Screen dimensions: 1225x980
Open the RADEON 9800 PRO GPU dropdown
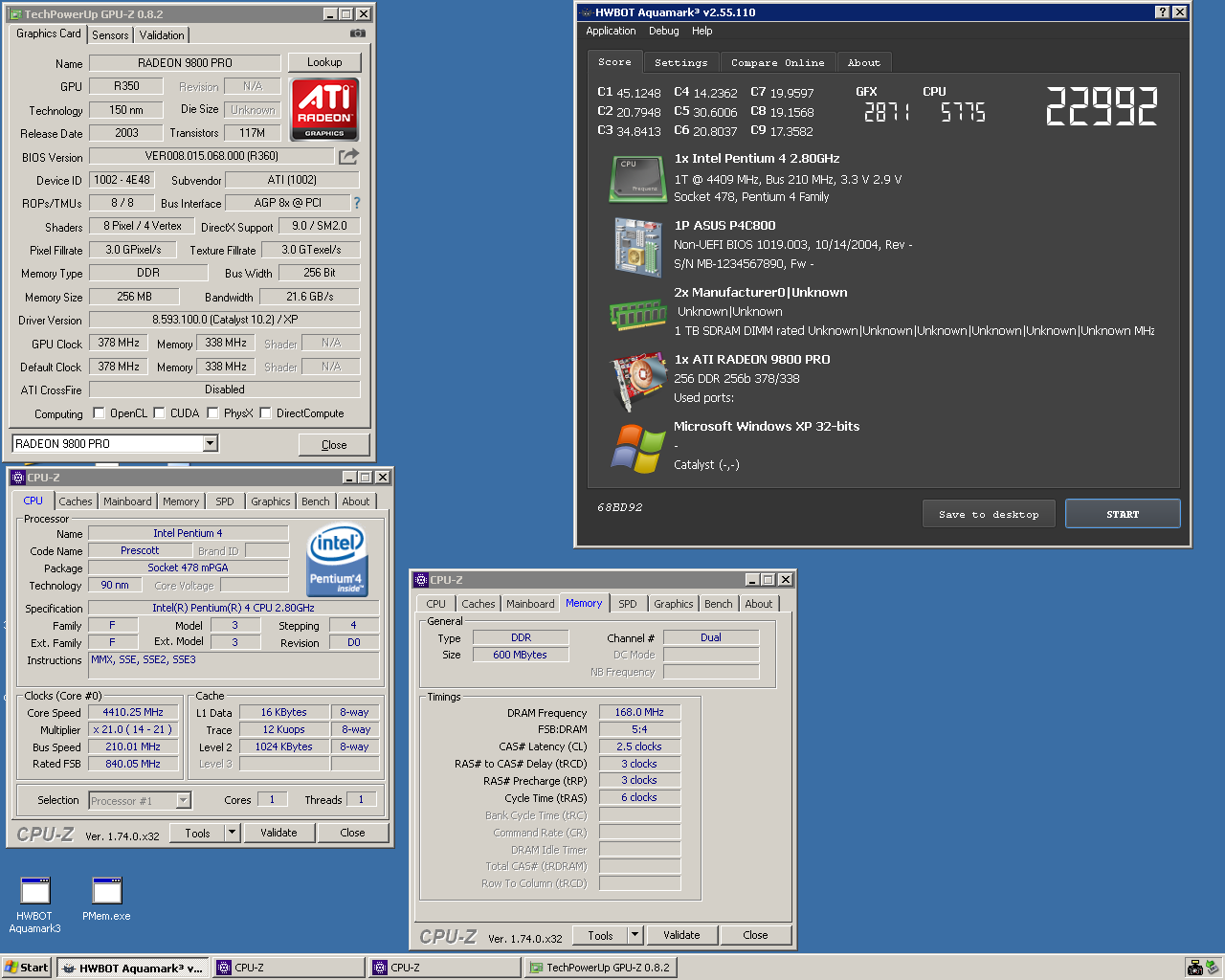point(211,443)
